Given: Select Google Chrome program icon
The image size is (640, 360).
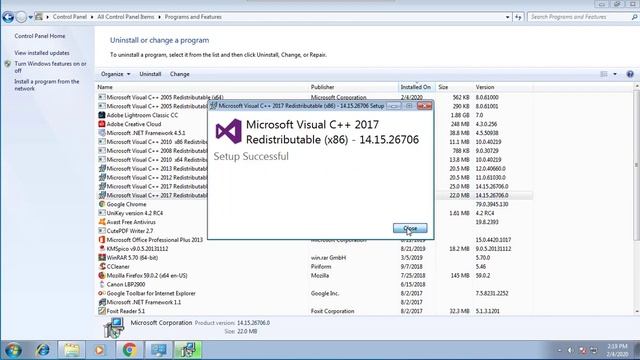Looking at the screenshot, I should pyautogui.click(x=102, y=204).
